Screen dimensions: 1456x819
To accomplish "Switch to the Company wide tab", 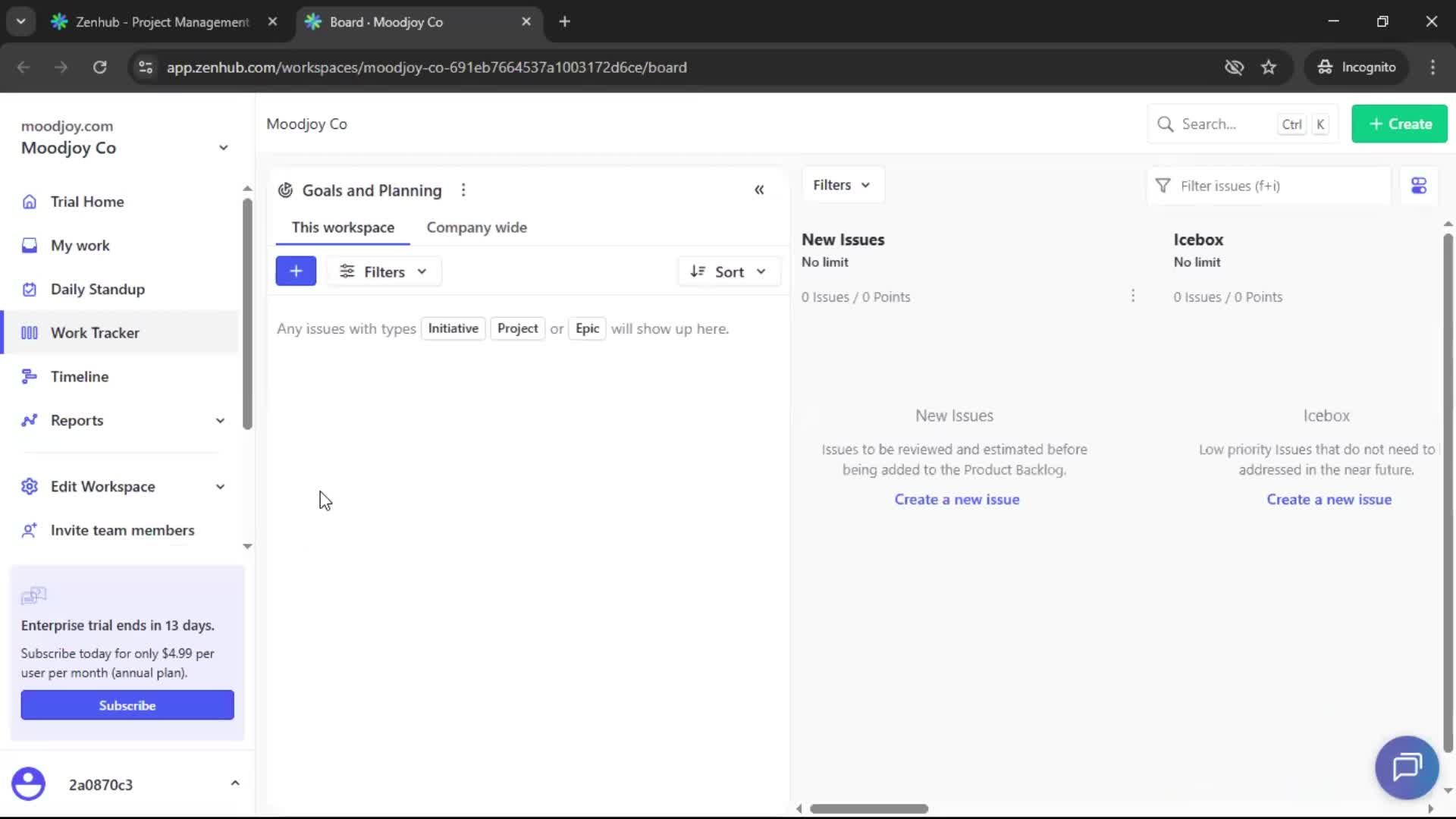I will pos(476,227).
